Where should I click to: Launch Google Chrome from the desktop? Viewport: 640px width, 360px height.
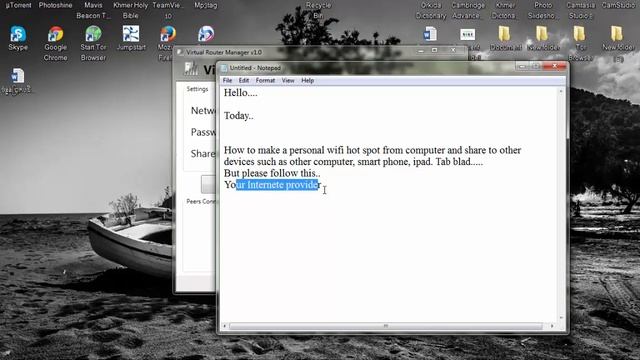[56, 35]
